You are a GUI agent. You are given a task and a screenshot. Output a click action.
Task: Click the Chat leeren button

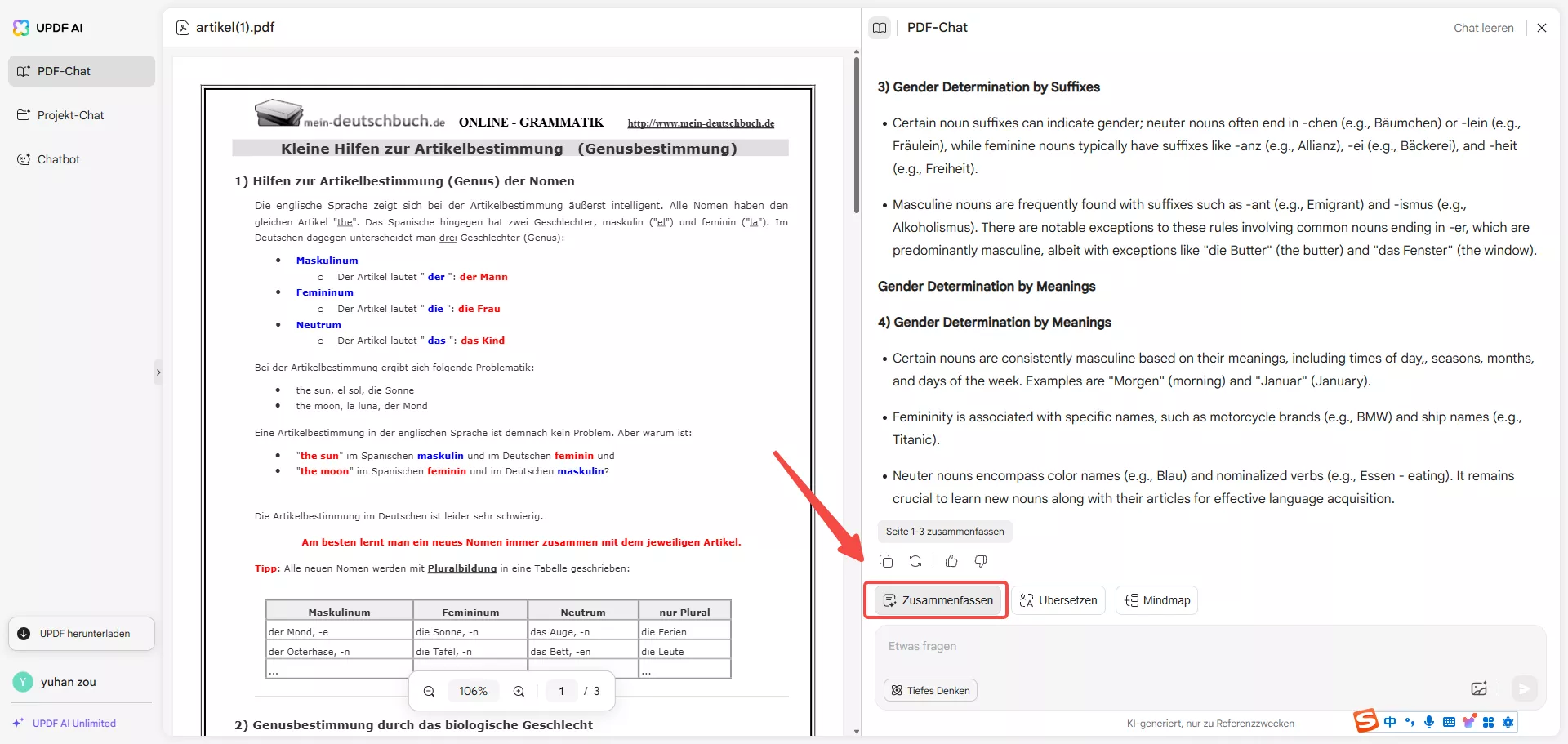[1483, 28]
